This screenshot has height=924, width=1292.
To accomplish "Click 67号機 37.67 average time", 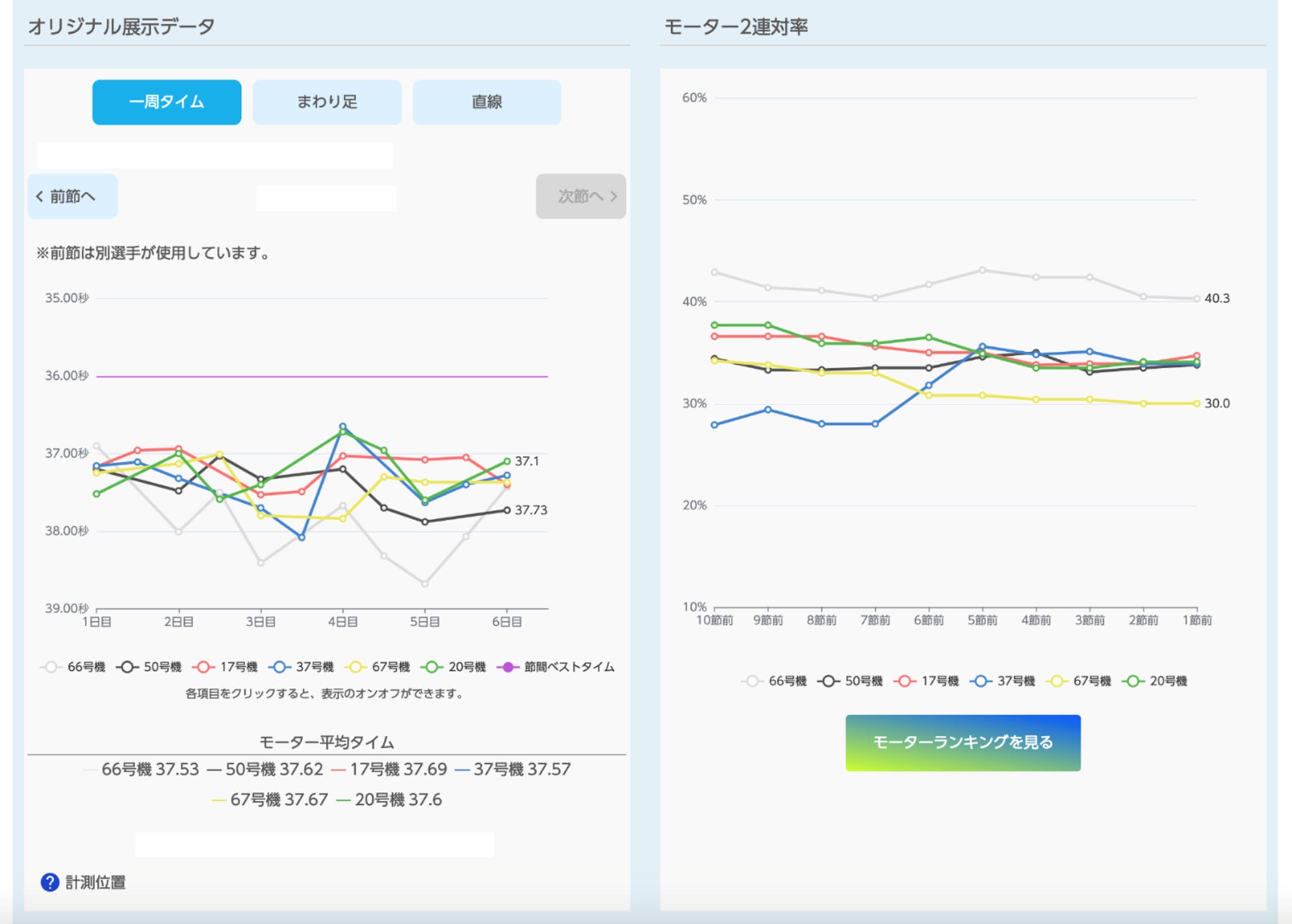I will [x=270, y=799].
